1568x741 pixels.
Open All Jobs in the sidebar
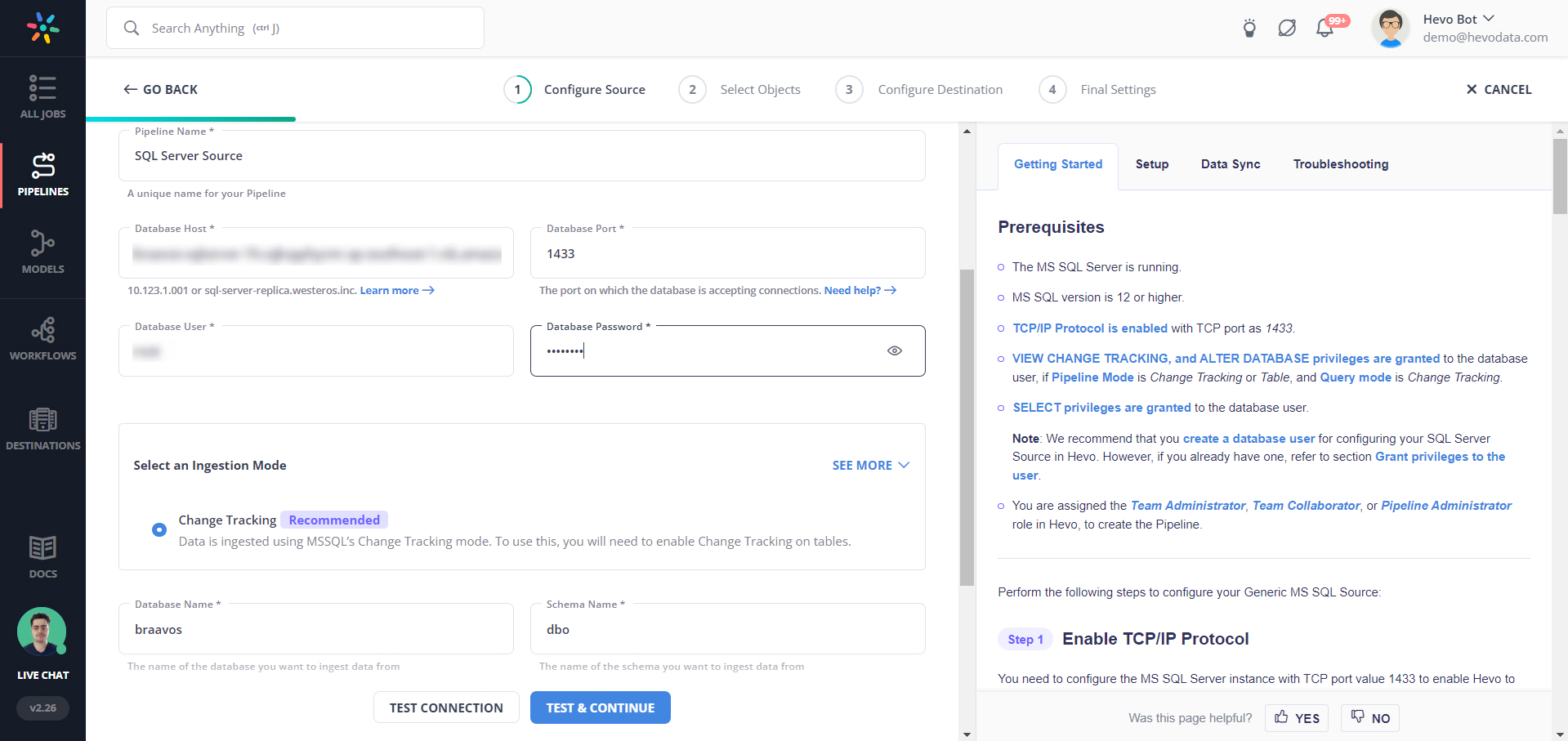tap(42, 97)
